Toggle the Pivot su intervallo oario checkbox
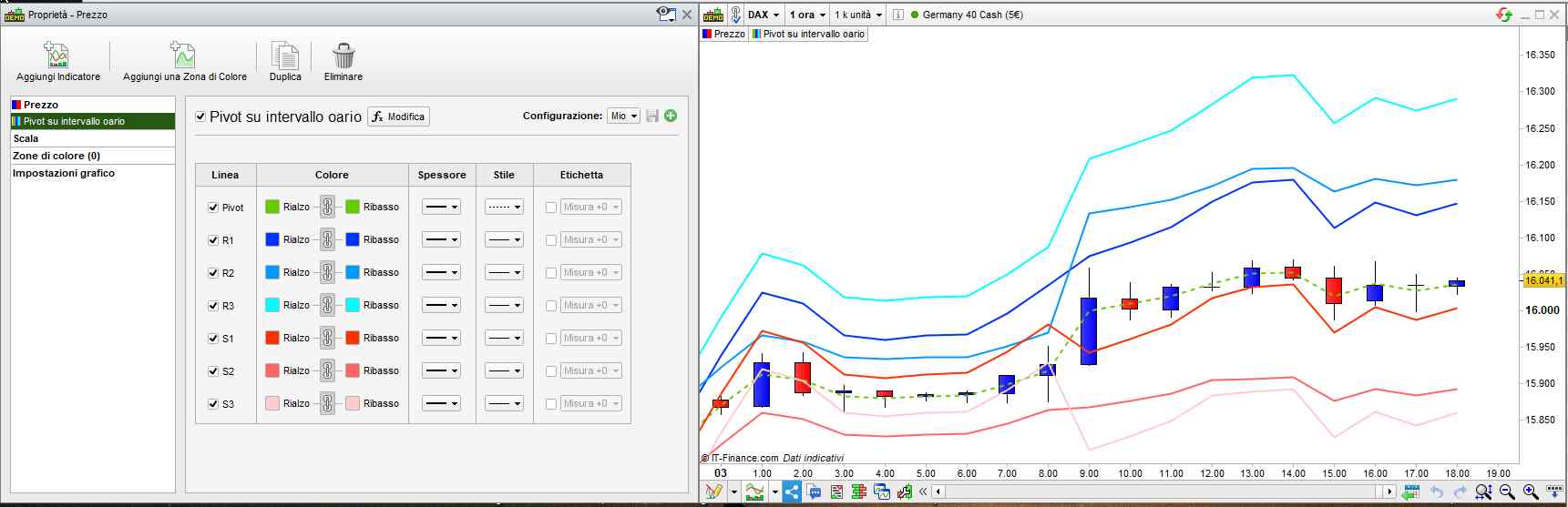 [x=201, y=117]
